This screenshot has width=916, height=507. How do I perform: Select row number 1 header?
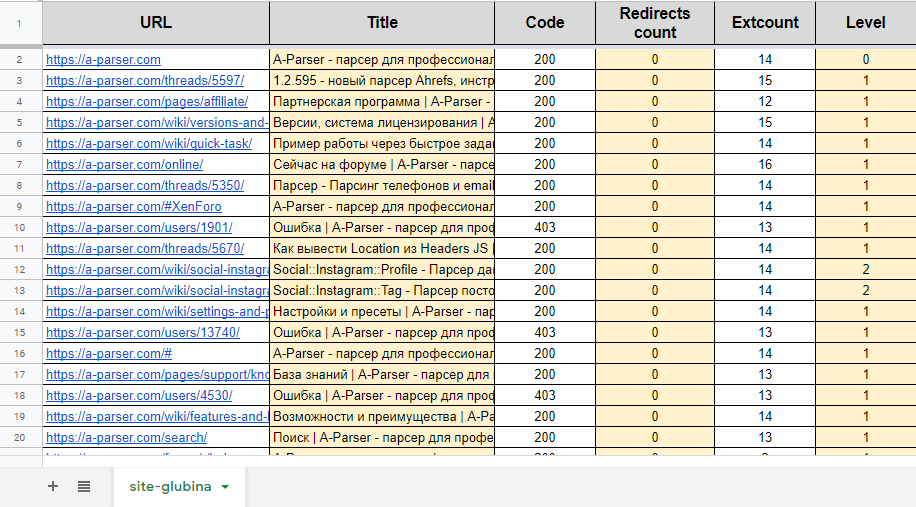19,23
